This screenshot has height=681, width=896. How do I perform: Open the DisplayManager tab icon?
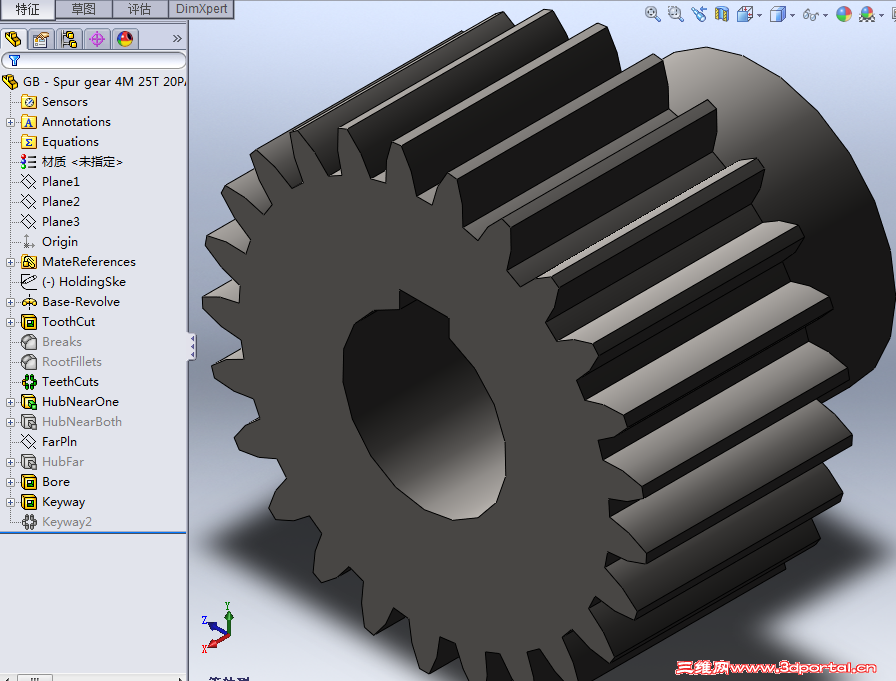point(125,39)
